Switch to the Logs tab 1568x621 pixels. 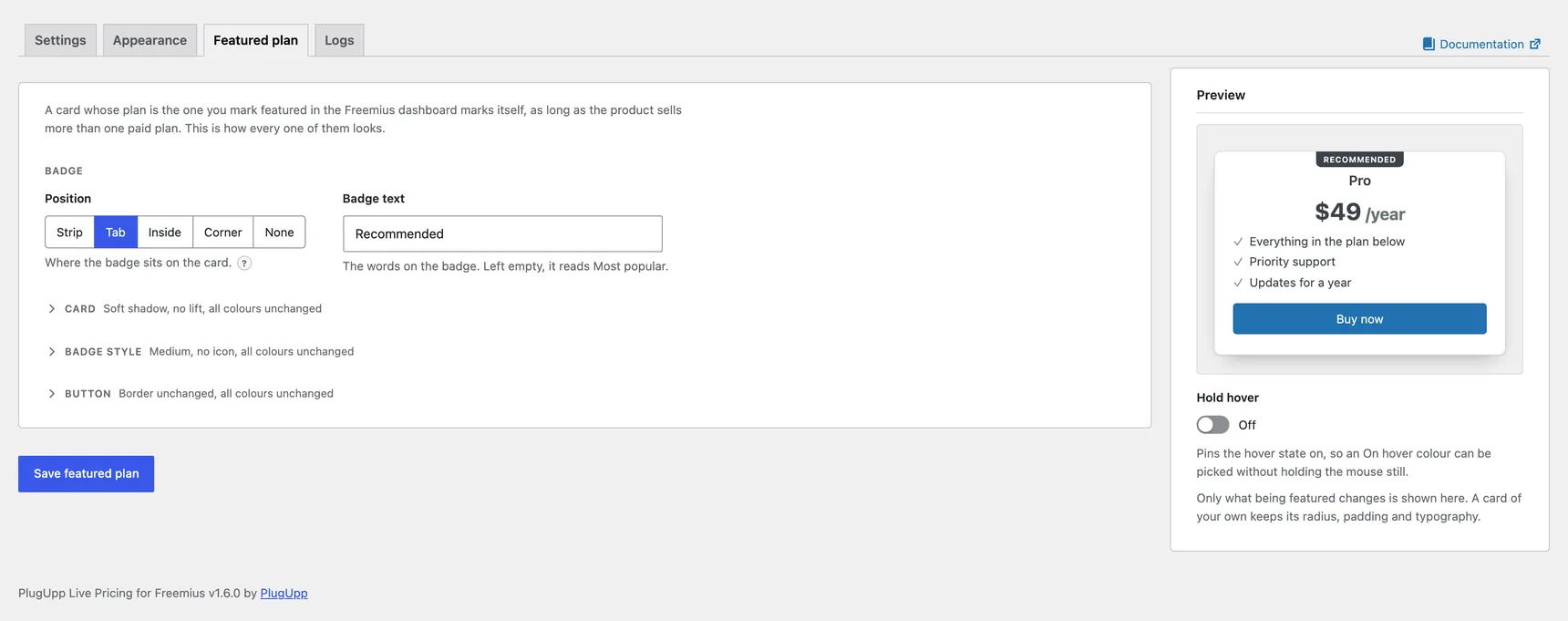tap(339, 40)
